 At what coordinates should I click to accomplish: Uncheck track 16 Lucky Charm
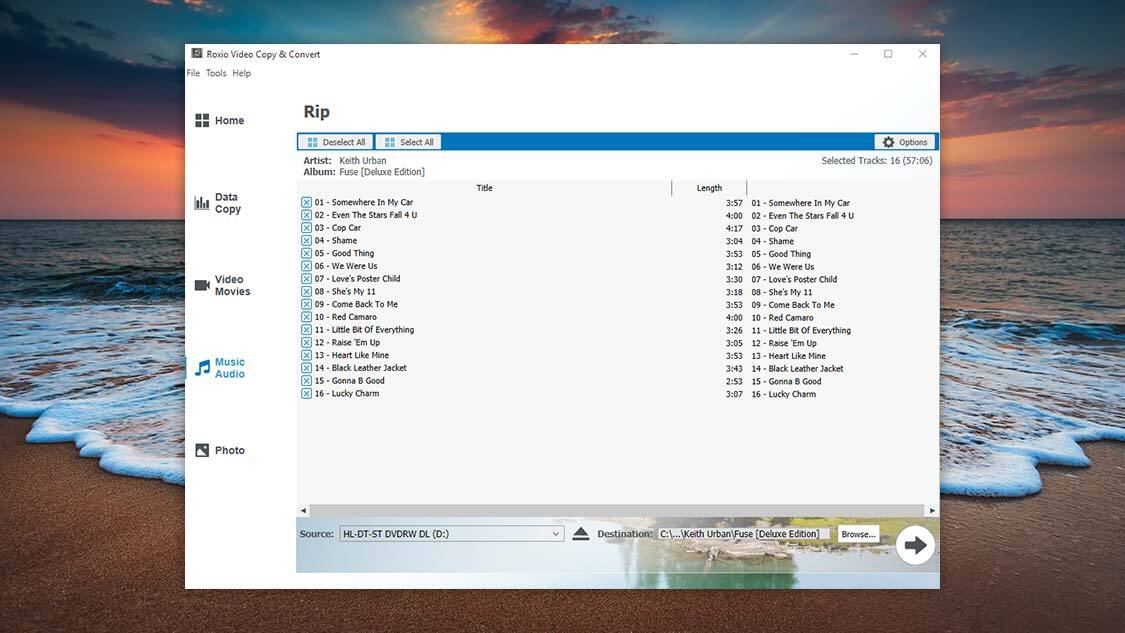(x=307, y=394)
